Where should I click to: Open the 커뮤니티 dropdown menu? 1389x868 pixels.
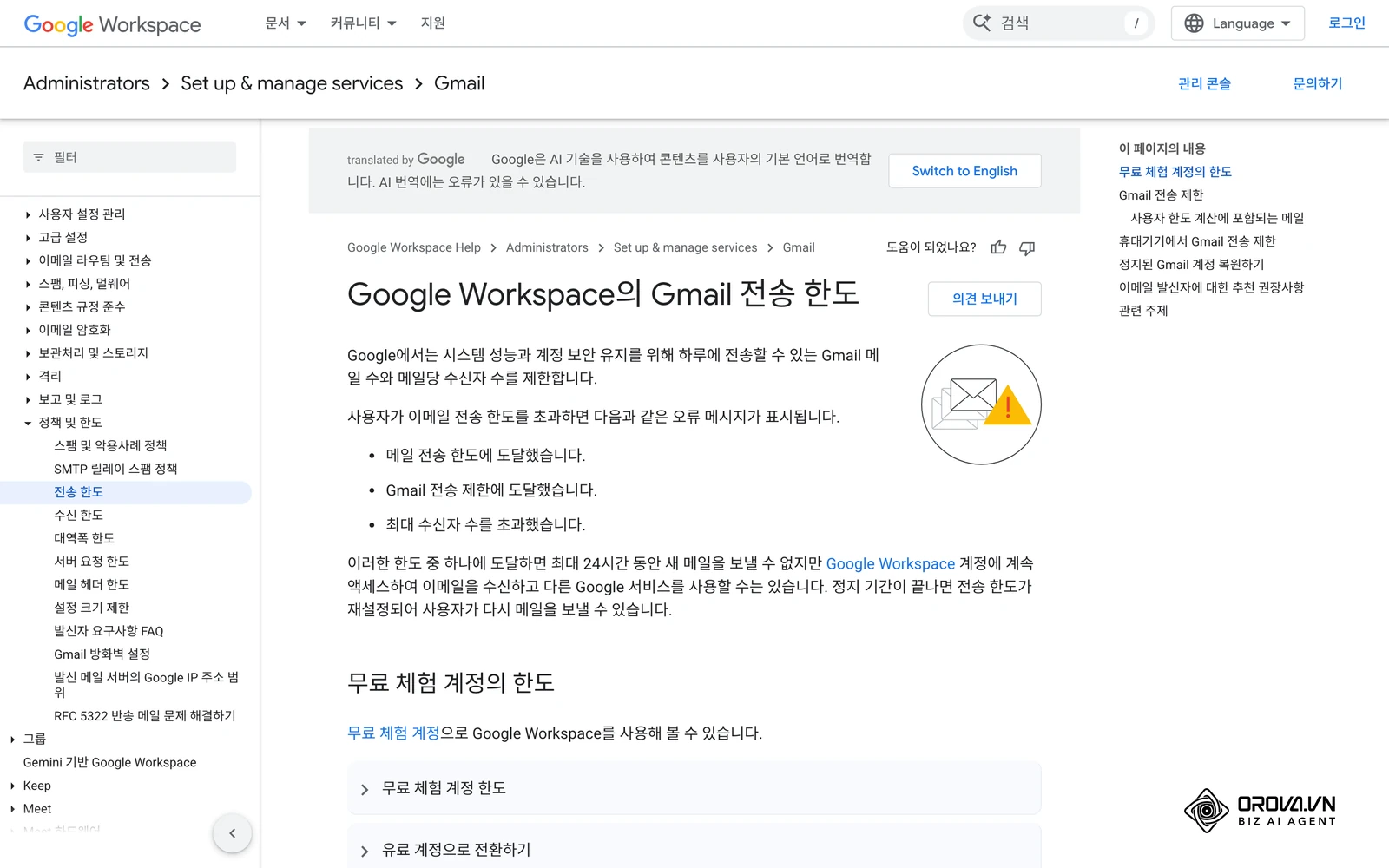pos(363,23)
